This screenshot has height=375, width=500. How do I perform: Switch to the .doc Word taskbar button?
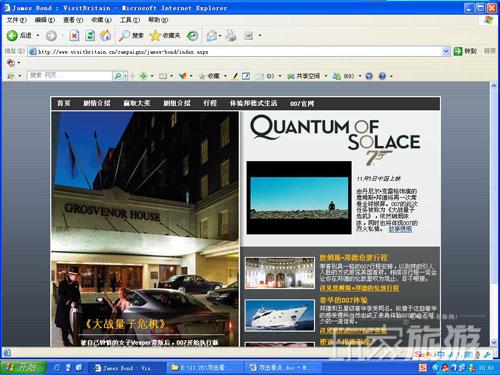[284, 368]
